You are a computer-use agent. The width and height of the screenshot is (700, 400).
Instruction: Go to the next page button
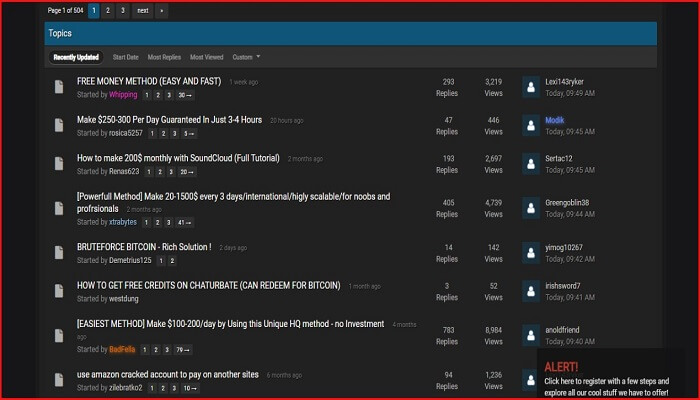coord(143,10)
